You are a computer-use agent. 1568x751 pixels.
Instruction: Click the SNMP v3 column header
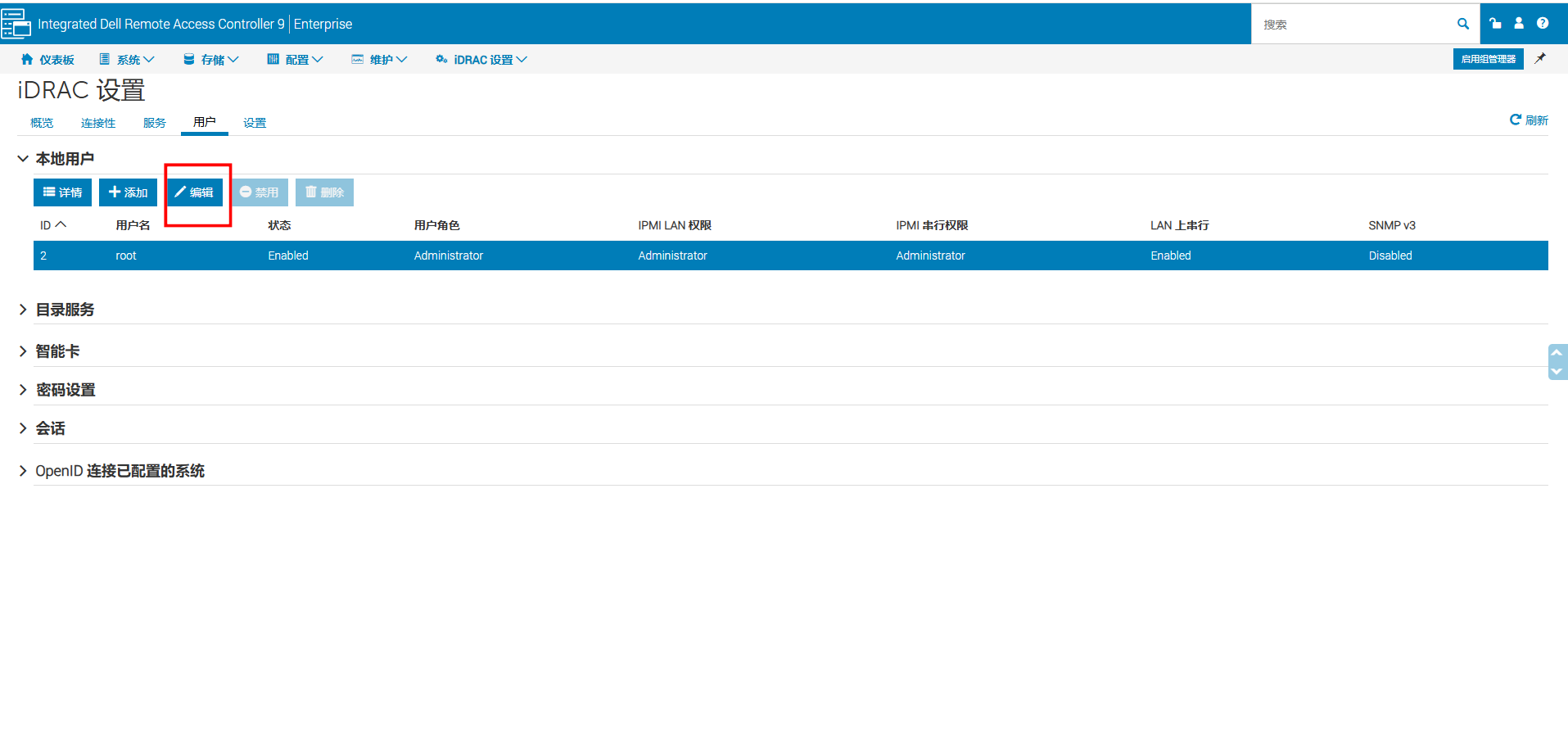point(1392,225)
